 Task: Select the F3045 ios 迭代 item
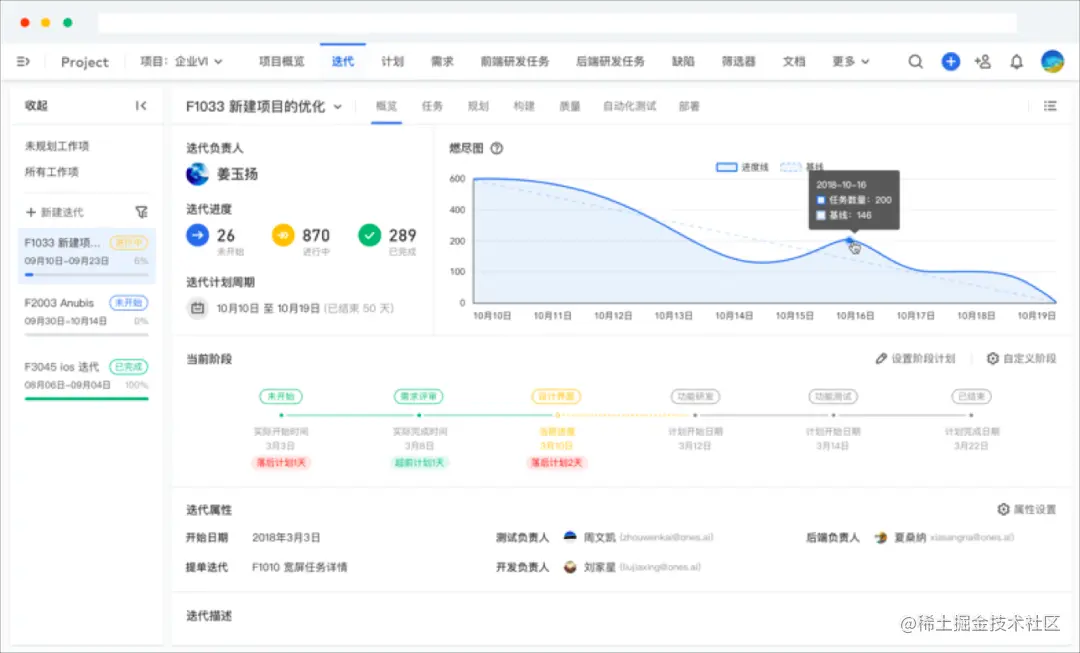[87, 379]
